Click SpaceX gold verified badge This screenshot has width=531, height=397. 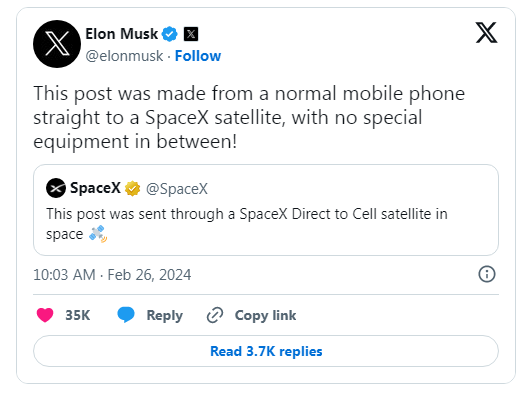132,188
